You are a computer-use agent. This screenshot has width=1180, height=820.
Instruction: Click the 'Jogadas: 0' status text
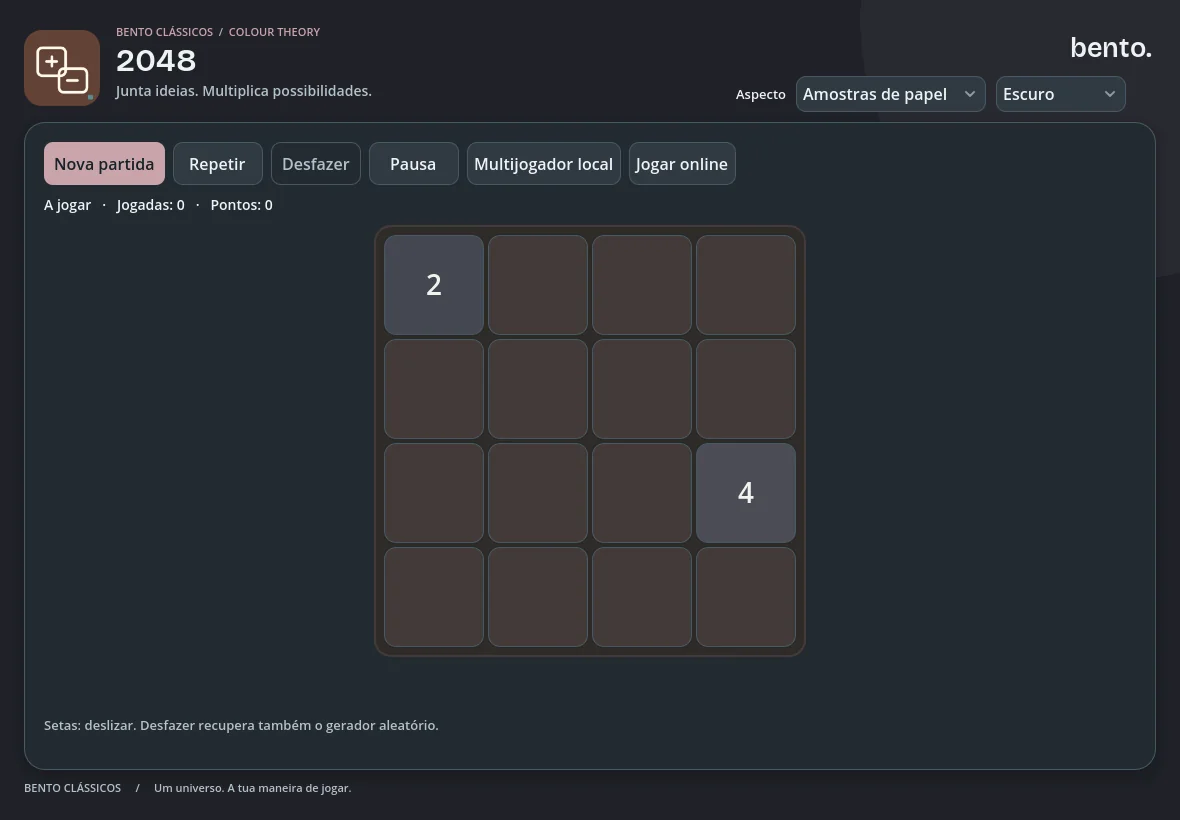pos(151,205)
